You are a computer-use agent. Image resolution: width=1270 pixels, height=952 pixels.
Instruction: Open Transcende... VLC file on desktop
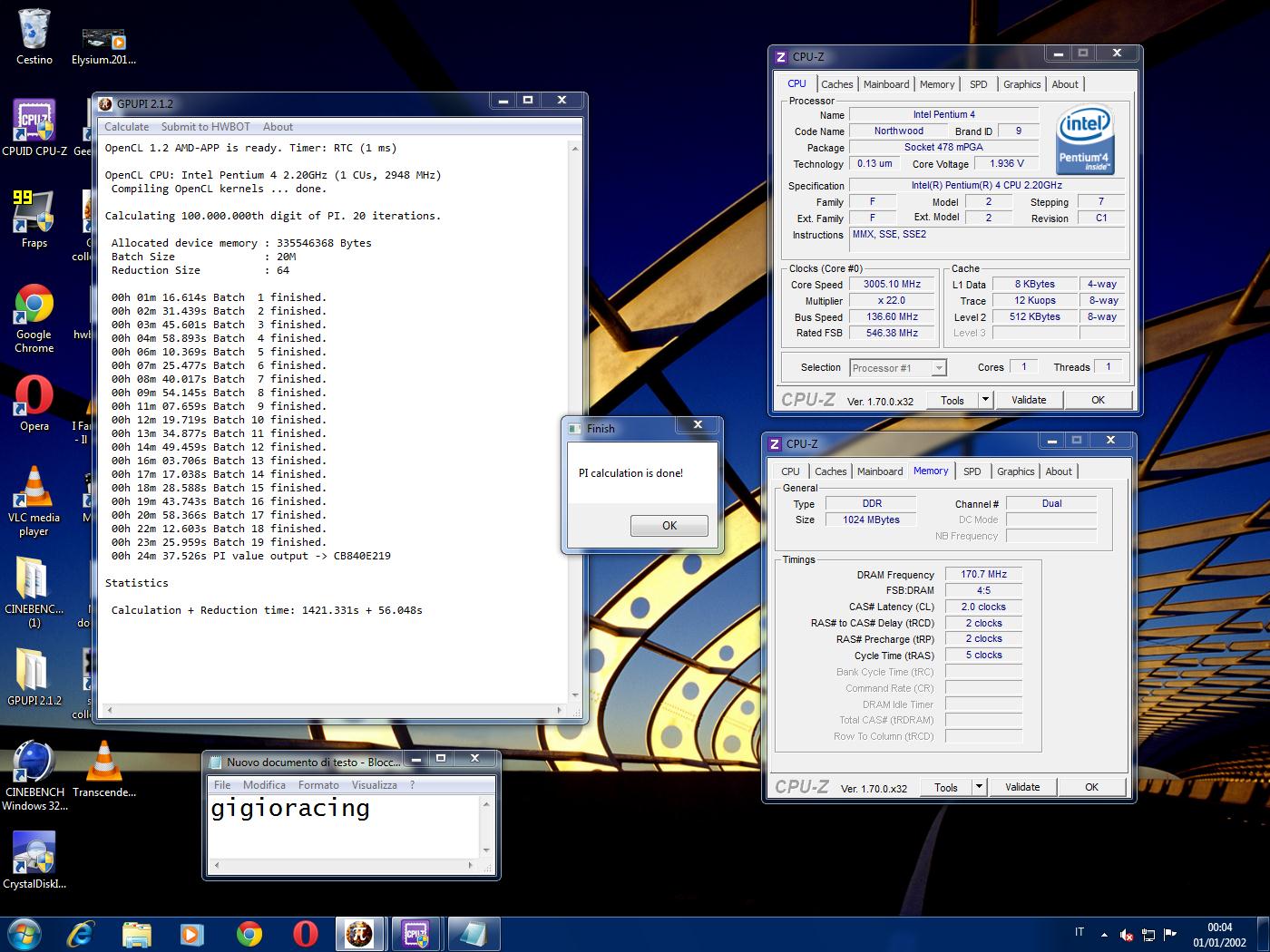pos(104,769)
